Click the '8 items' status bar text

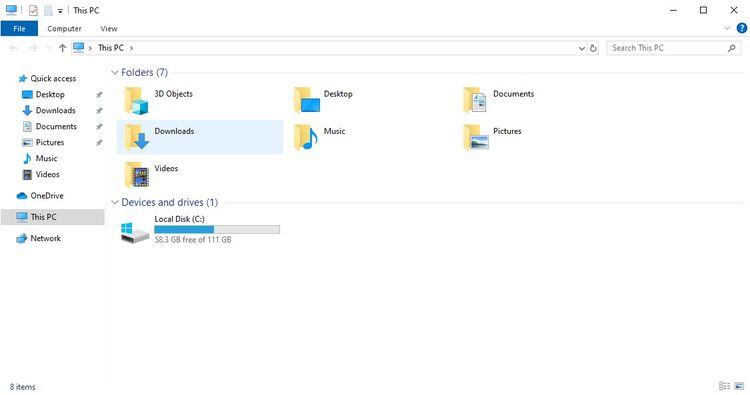22,387
